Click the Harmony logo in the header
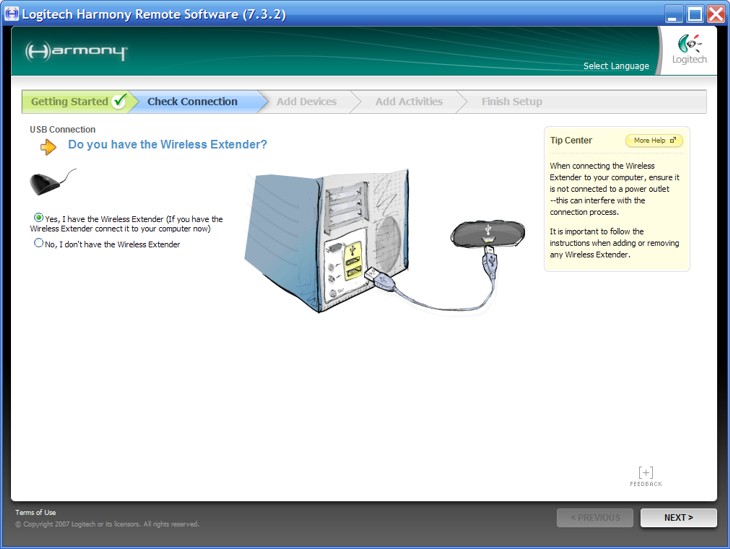Viewport: 730px width, 549px height. [76, 51]
